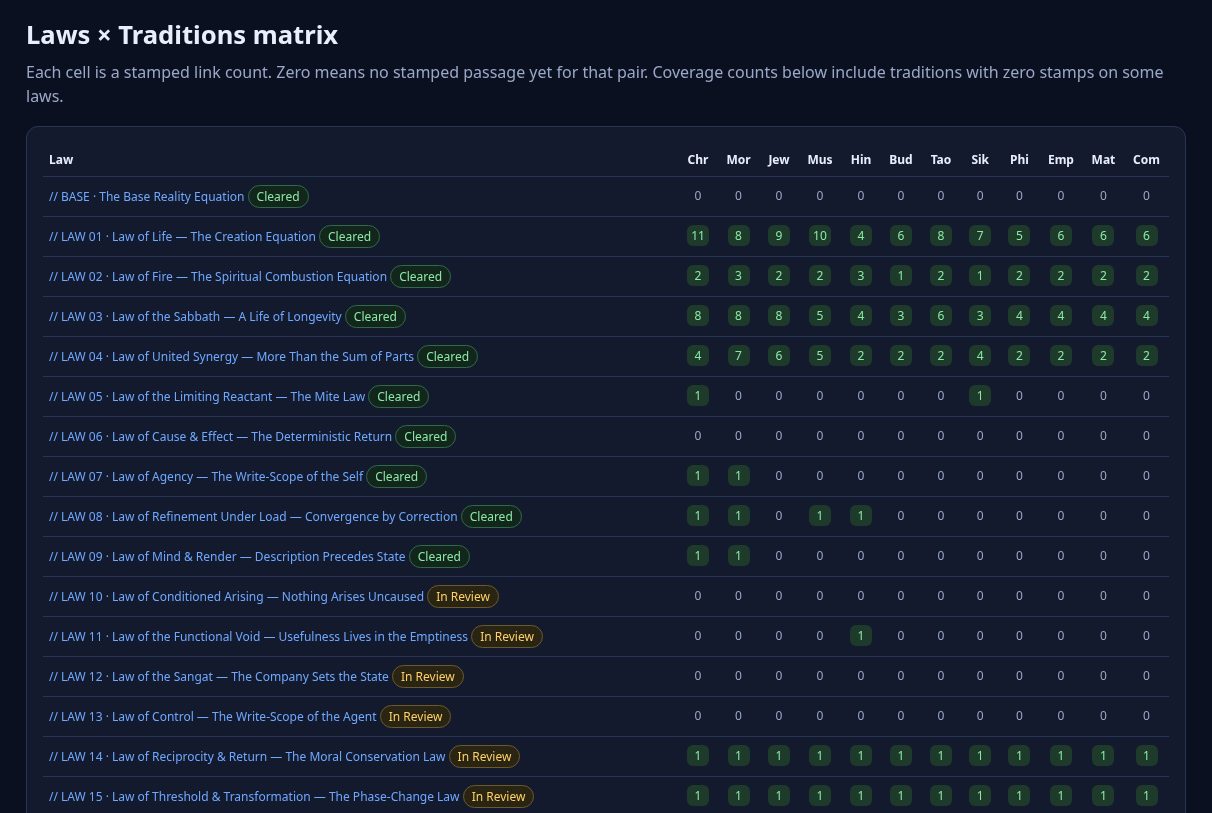1212x813 pixels.
Task: Open LAW 04 Law of United Synergy link
Action: coord(231,357)
